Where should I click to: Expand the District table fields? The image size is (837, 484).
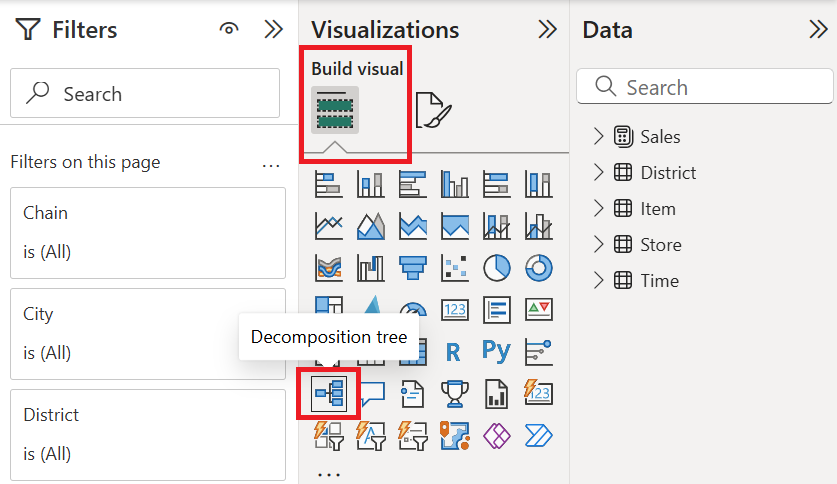[x=599, y=173]
